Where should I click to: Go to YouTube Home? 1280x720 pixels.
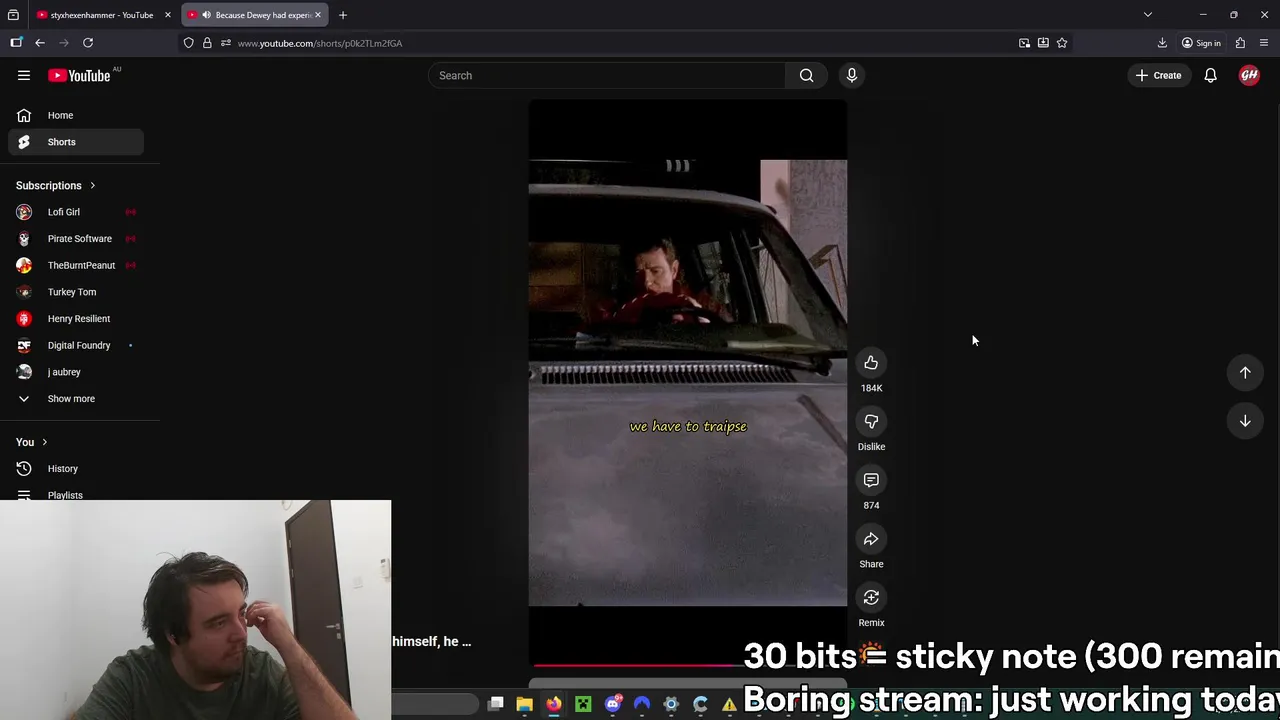point(76,115)
